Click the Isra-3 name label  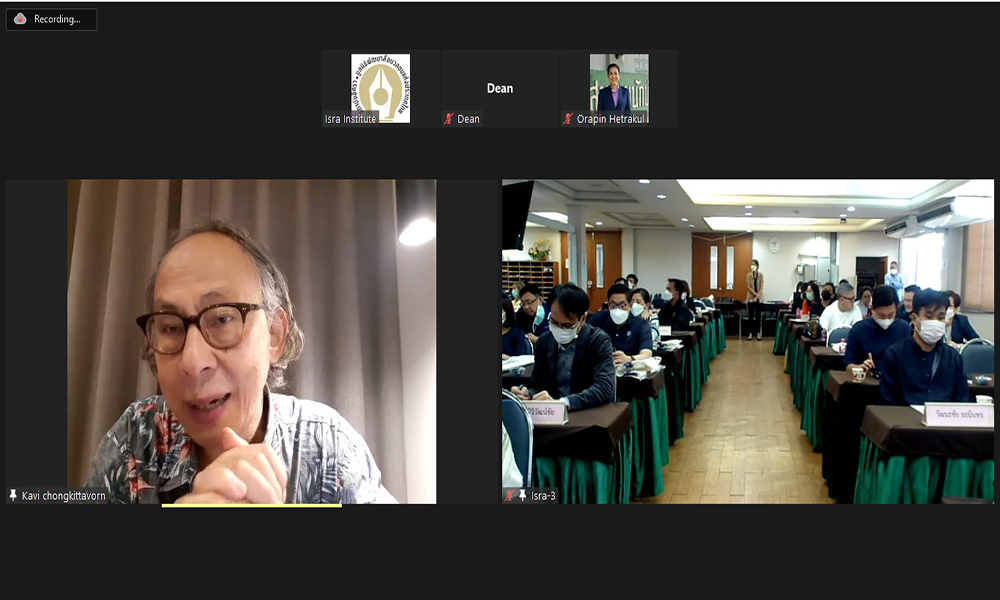(x=542, y=495)
